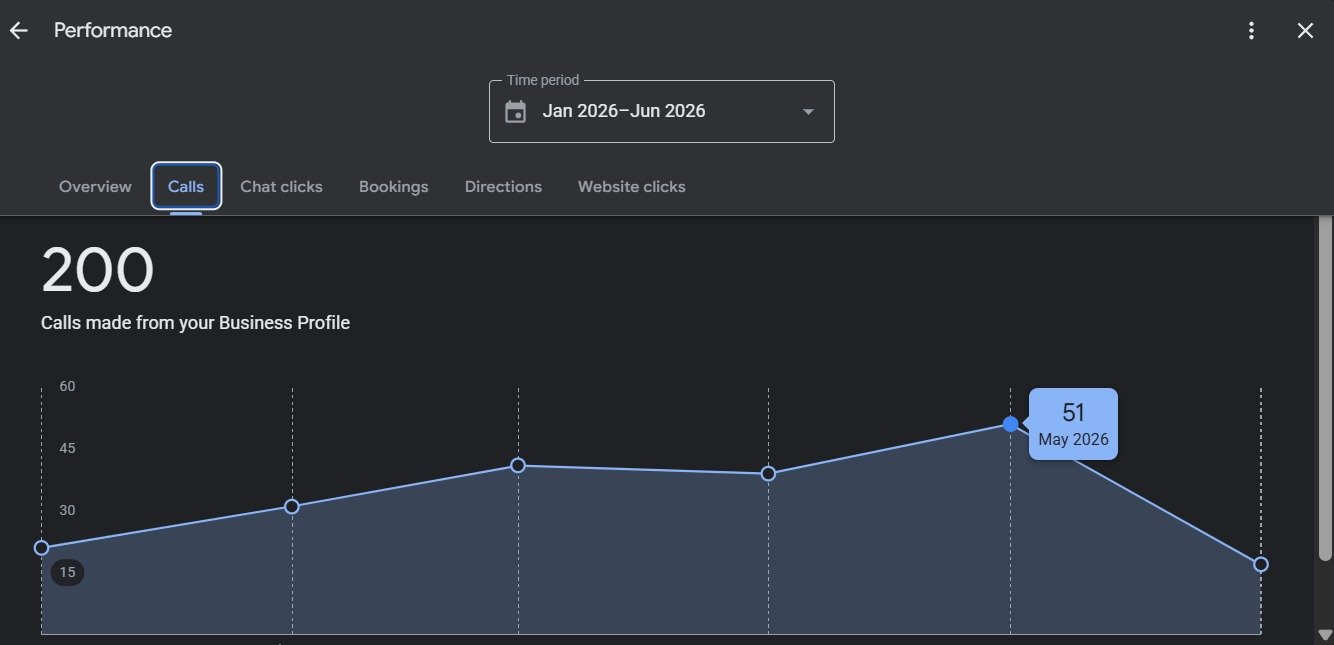Expand the Time period dropdown arrow

(808, 112)
